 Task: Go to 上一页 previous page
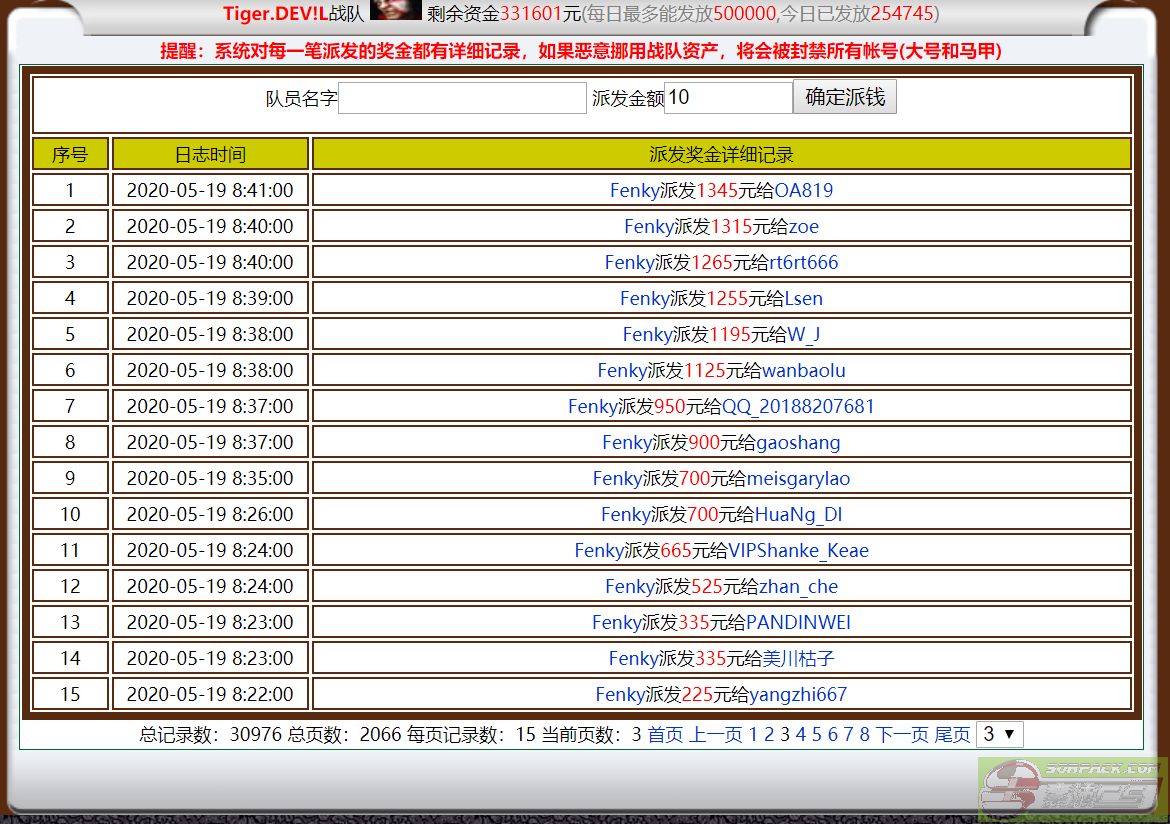click(715, 735)
